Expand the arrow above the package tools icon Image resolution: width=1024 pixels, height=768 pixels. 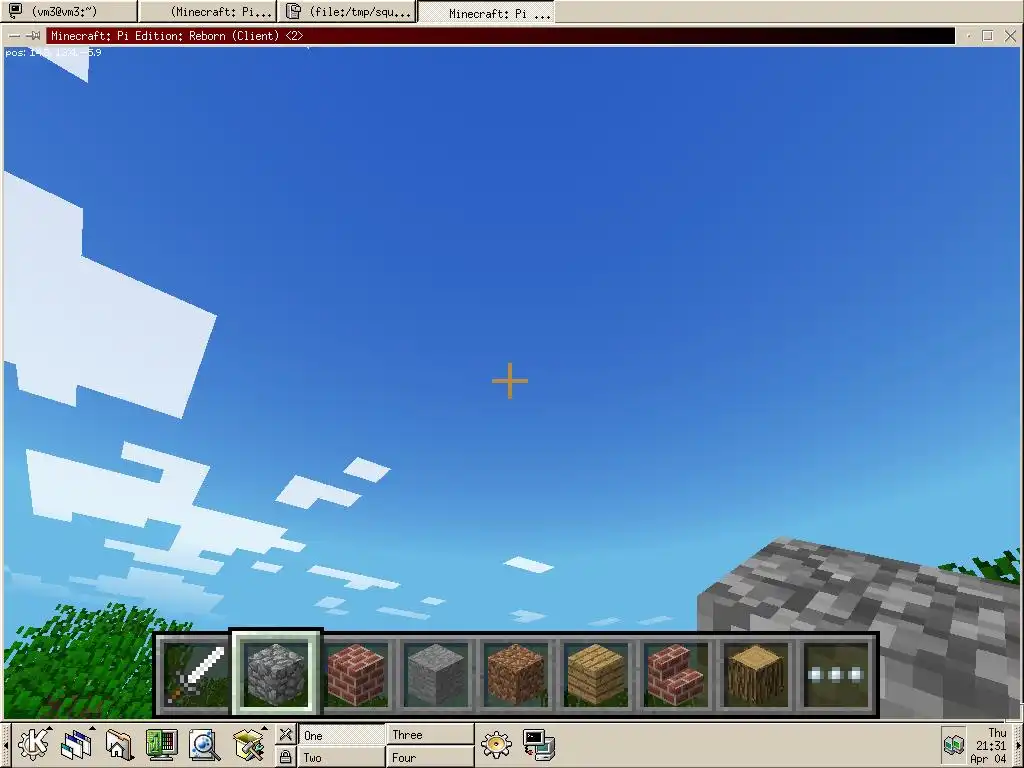[x=264, y=727]
